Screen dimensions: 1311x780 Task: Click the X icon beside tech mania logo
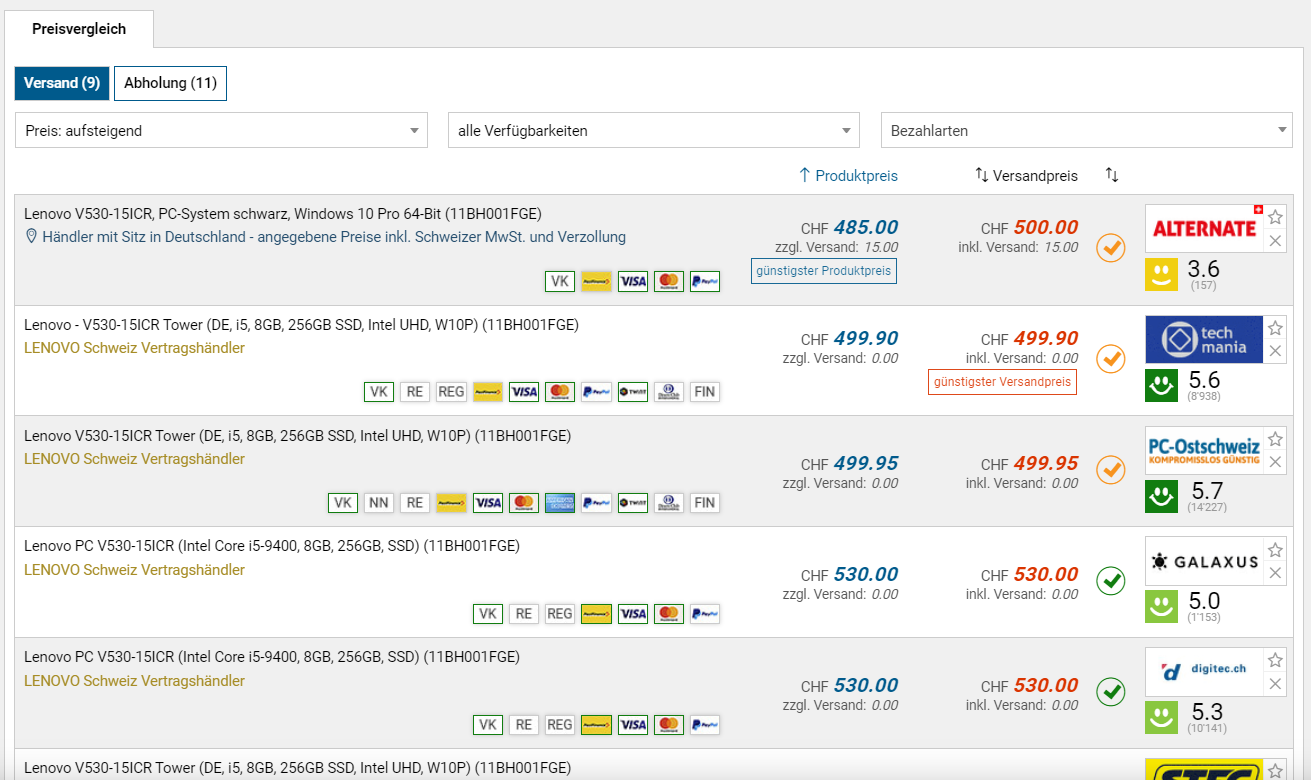coord(1275,351)
